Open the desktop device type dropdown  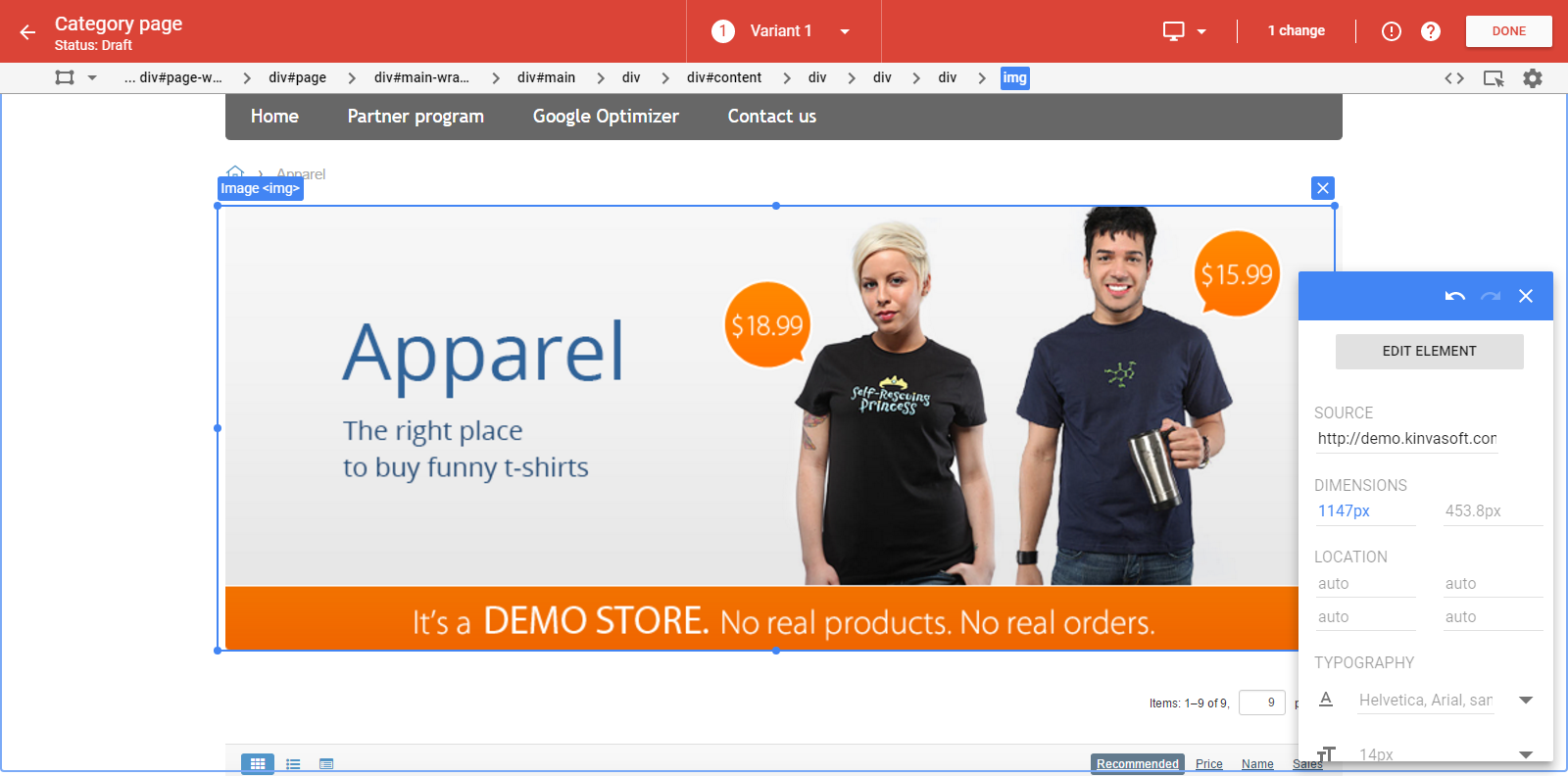(x=1184, y=31)
